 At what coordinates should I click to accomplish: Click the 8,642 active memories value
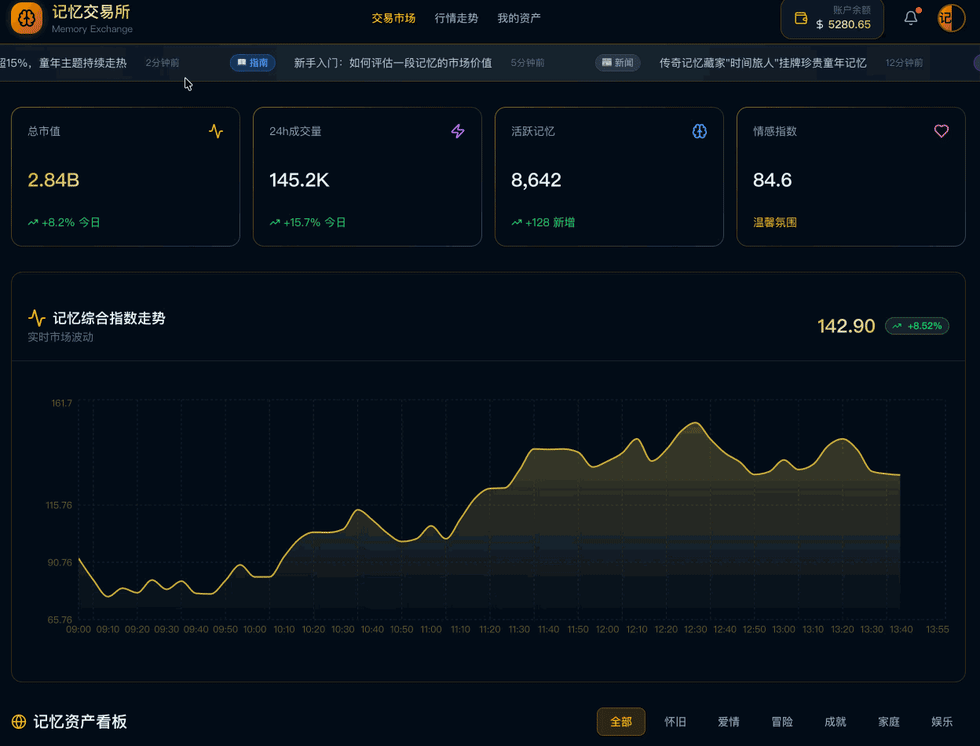point(536,180)
